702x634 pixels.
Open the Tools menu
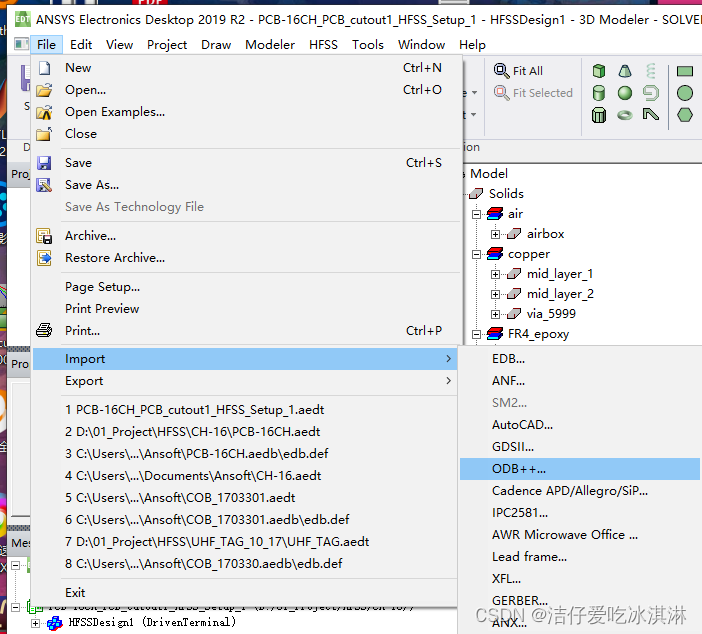click(x=368, y=45)
